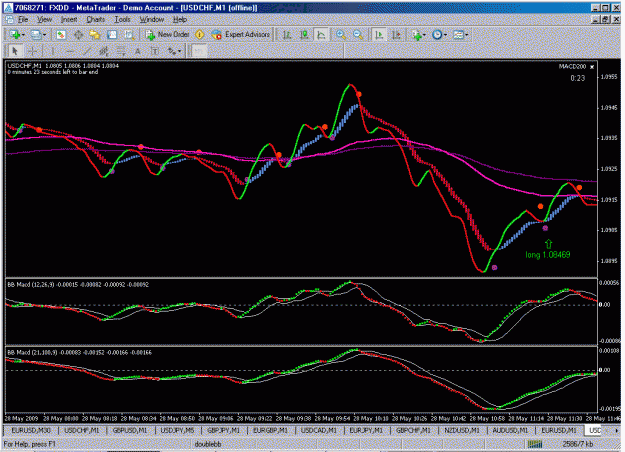
Task: Switch to the EURJPY,M1 chart tab
Action: [x=366, y=430]
